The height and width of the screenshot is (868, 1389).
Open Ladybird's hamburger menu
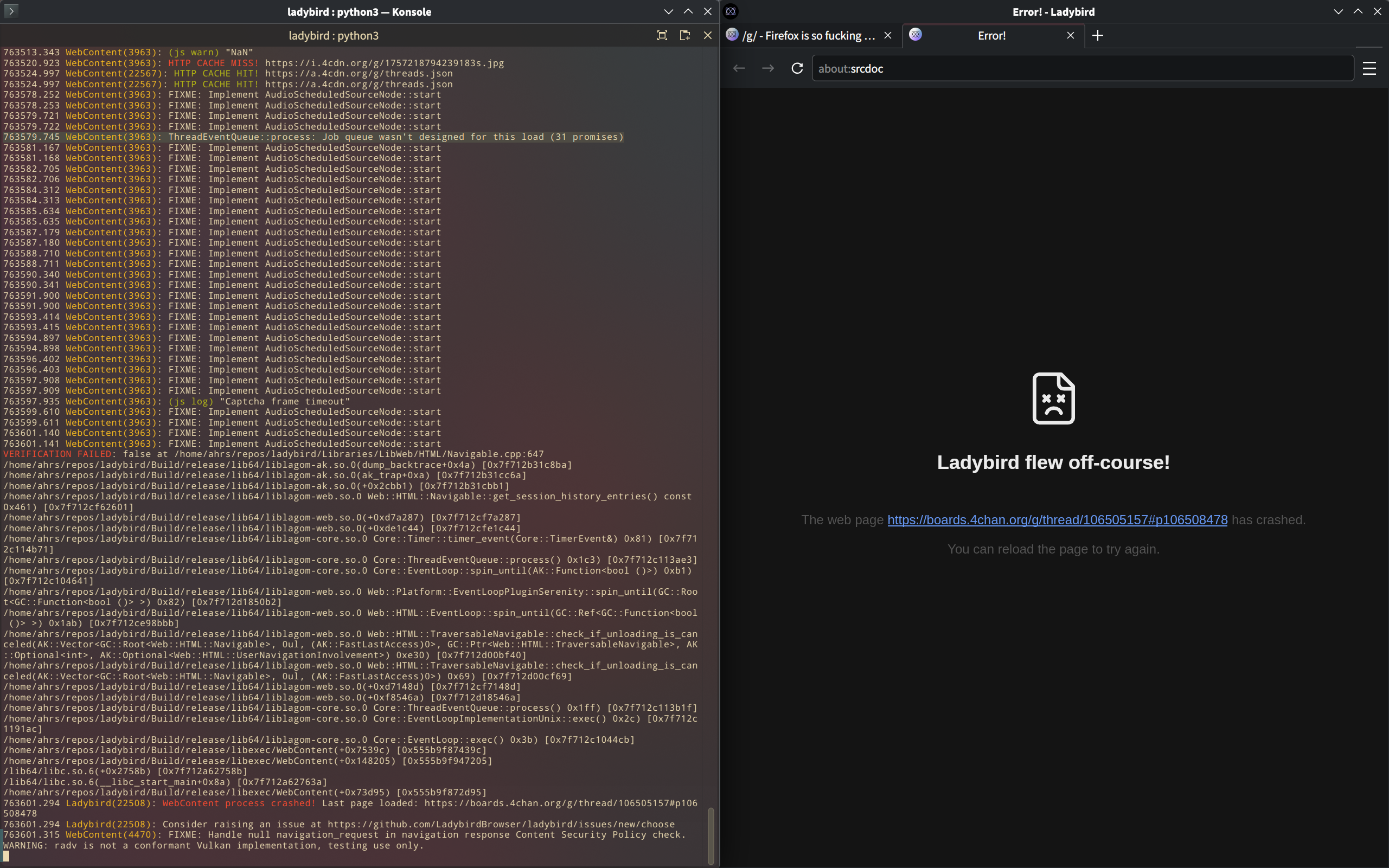tap(1369, 68)
